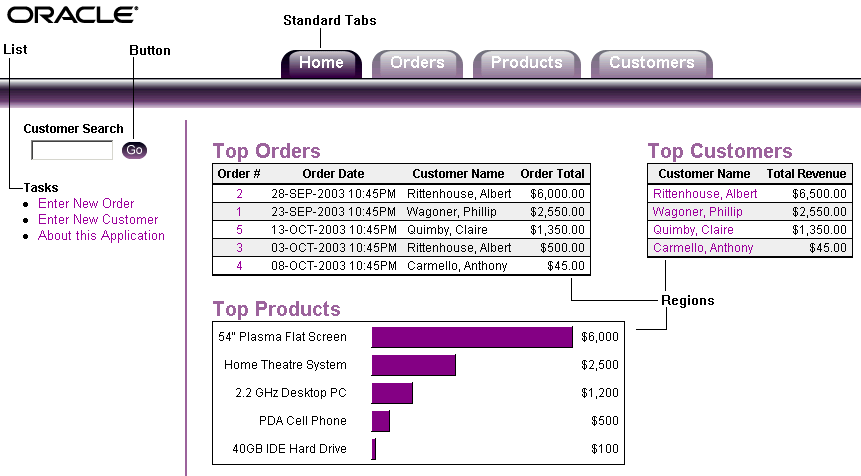Select Rittenhouse, Albert in Top Customers
This screenshot has width=861, height=476.
click(705, 194)
